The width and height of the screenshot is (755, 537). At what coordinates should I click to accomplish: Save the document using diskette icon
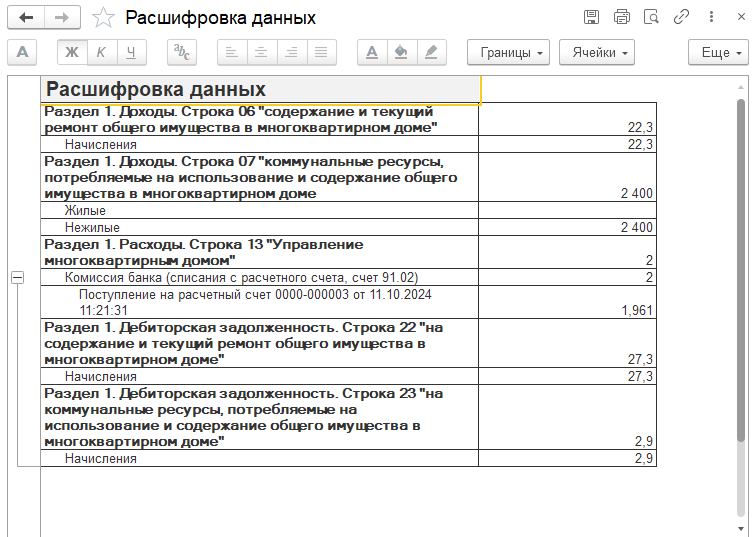point(591,17)
